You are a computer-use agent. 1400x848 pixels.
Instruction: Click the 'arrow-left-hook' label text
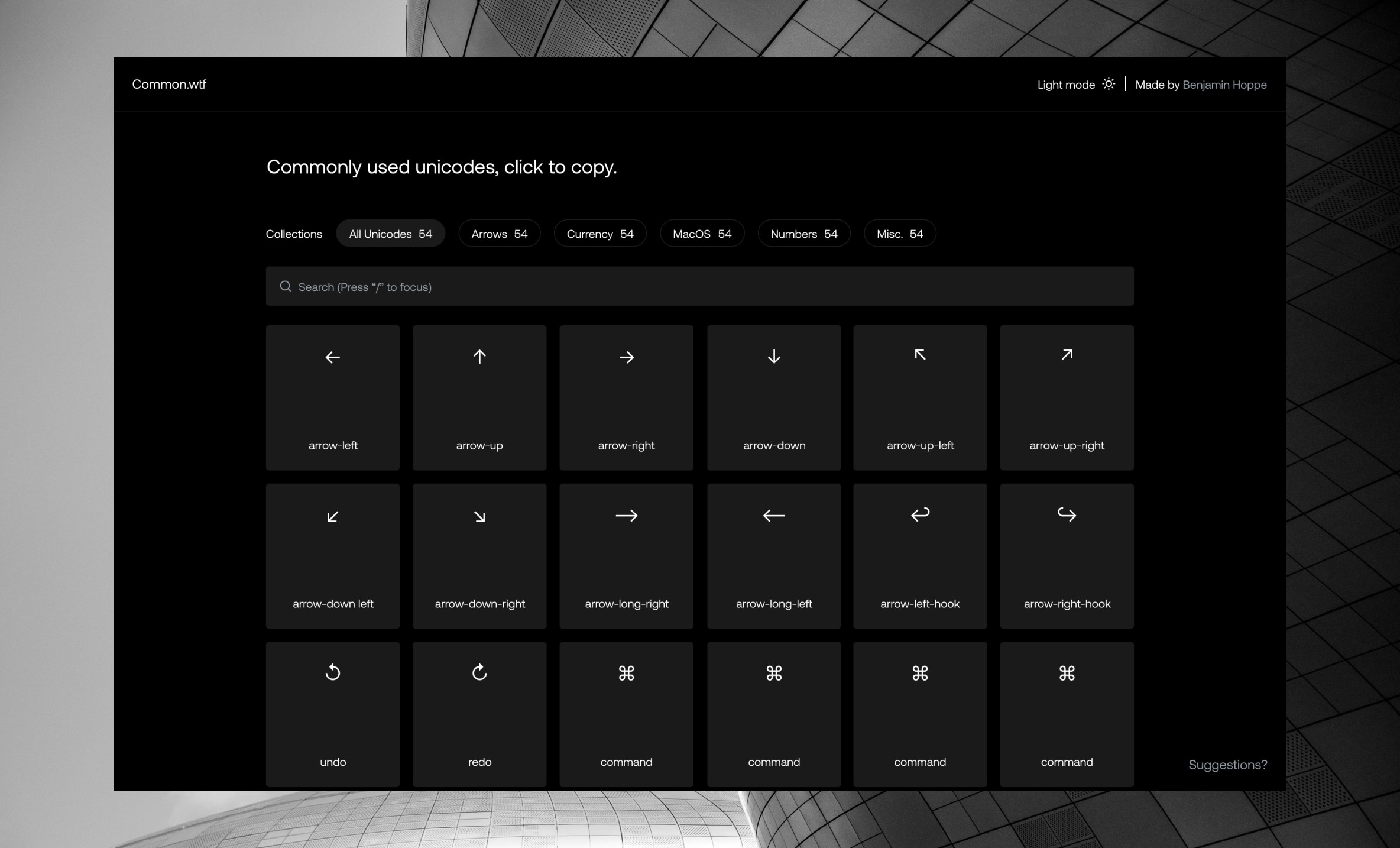(920, 604)
